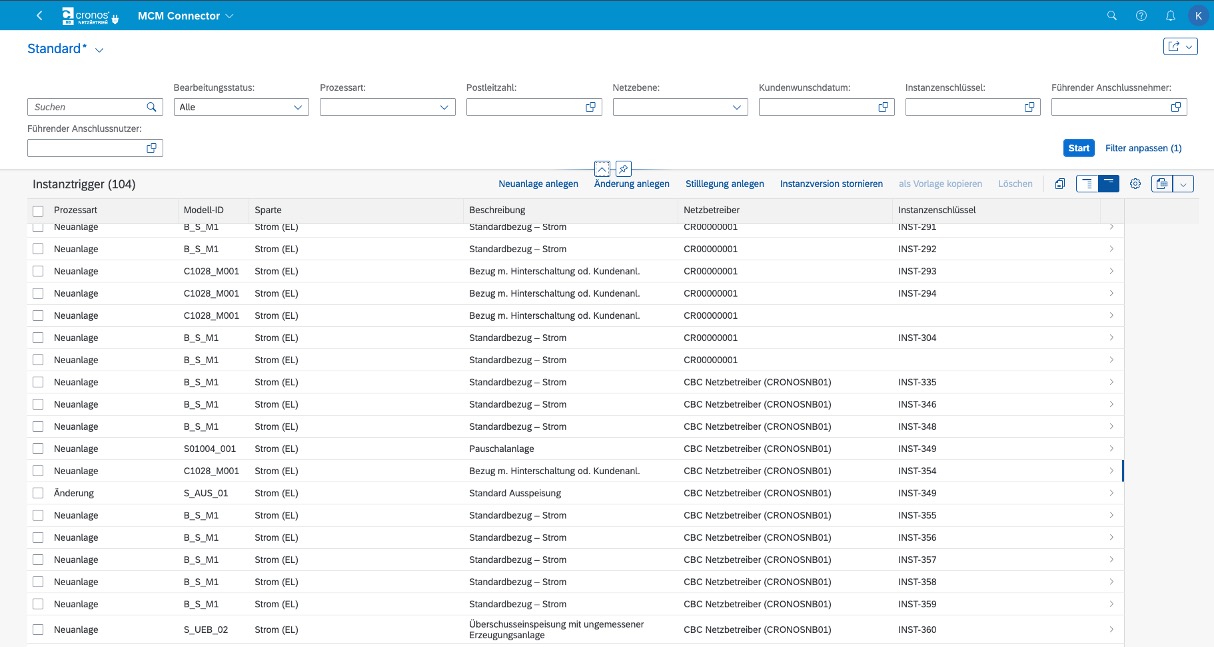The image size is (1214, 647).
Task: Click the Überschusseinspeisung description cell
Action: pyautogui.click(x=557, y=630)
